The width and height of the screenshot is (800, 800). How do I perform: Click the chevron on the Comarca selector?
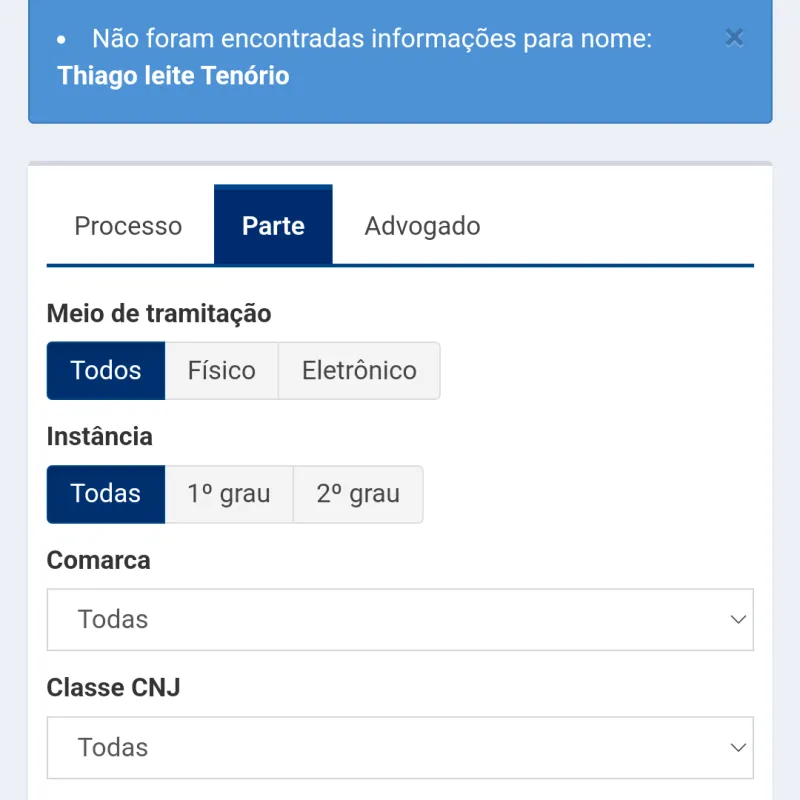click(x=737, y=620)
